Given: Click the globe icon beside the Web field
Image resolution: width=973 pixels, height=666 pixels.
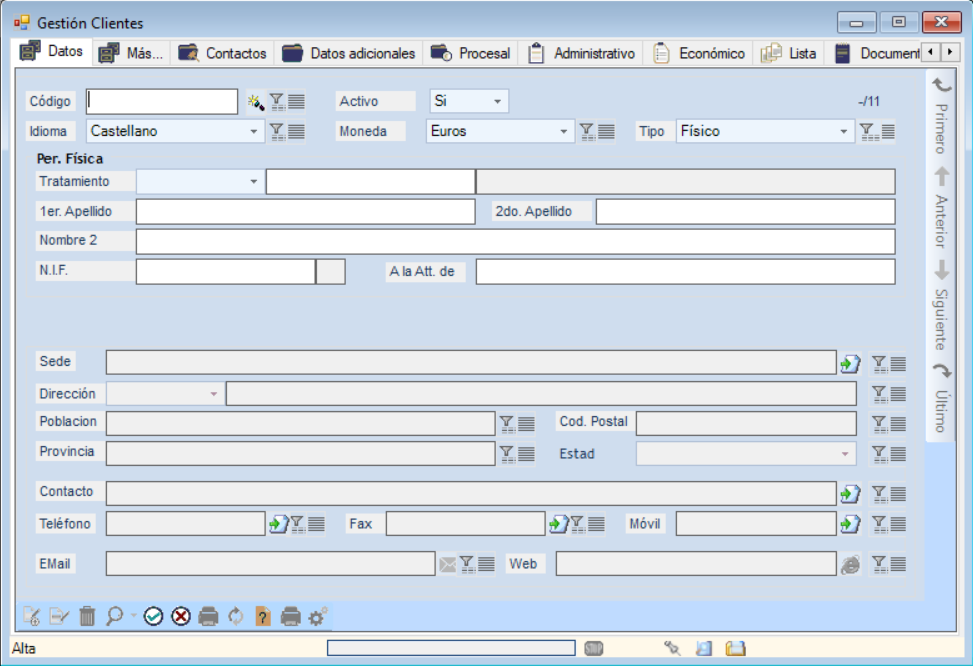Looking at the screenshot, I should click(849, 565).
